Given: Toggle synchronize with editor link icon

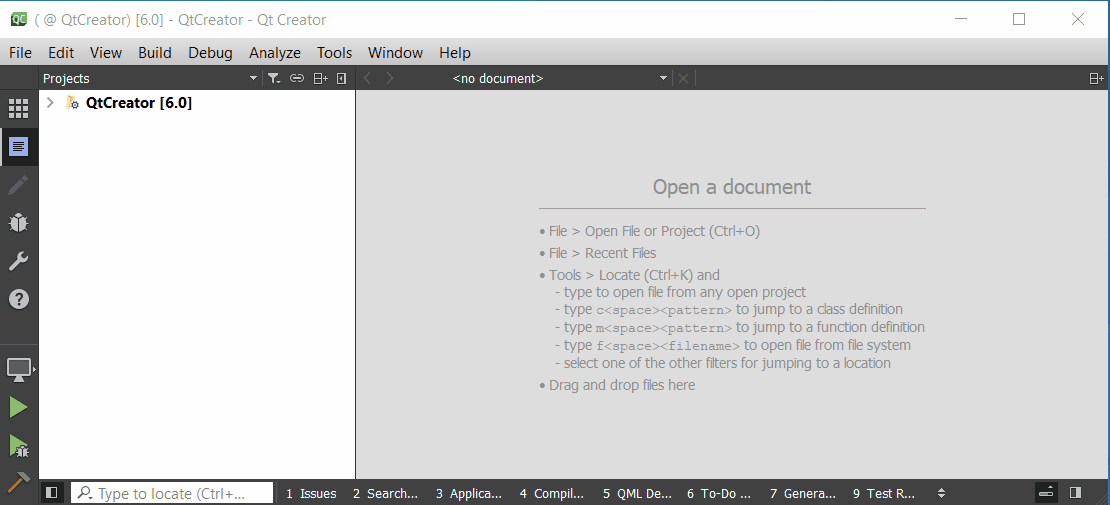Looking at the screenshot, I should coord(297,78).
